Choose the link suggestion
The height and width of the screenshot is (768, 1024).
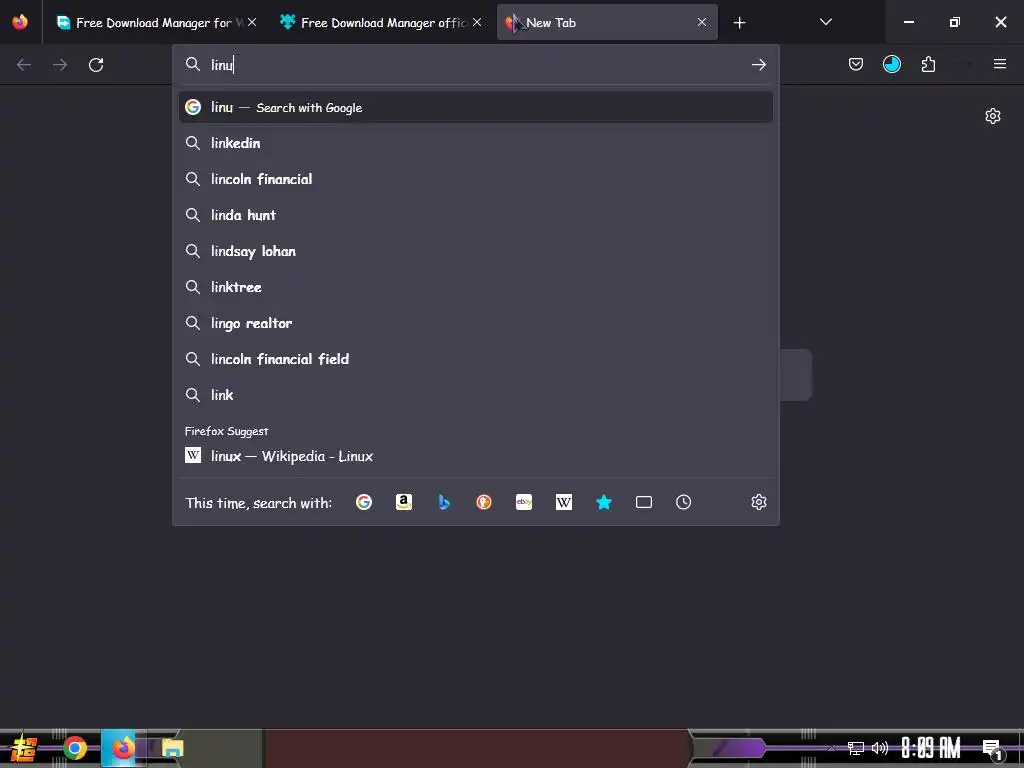point(475,394)
